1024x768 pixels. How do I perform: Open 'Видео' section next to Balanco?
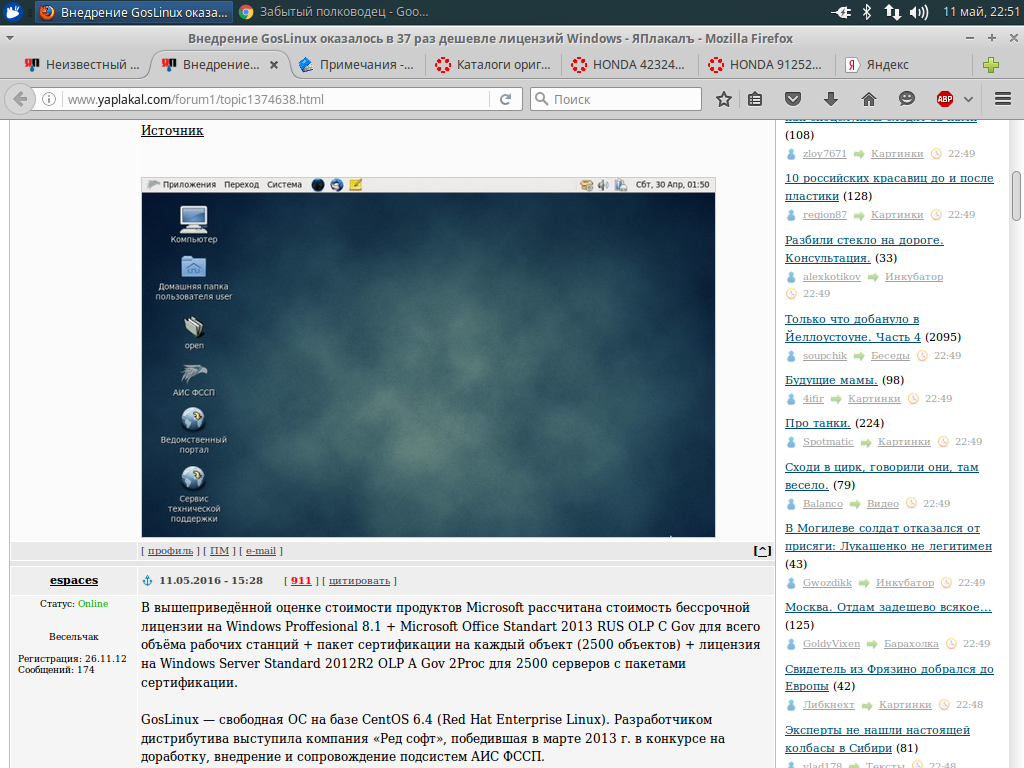click(x=883, y=504)
